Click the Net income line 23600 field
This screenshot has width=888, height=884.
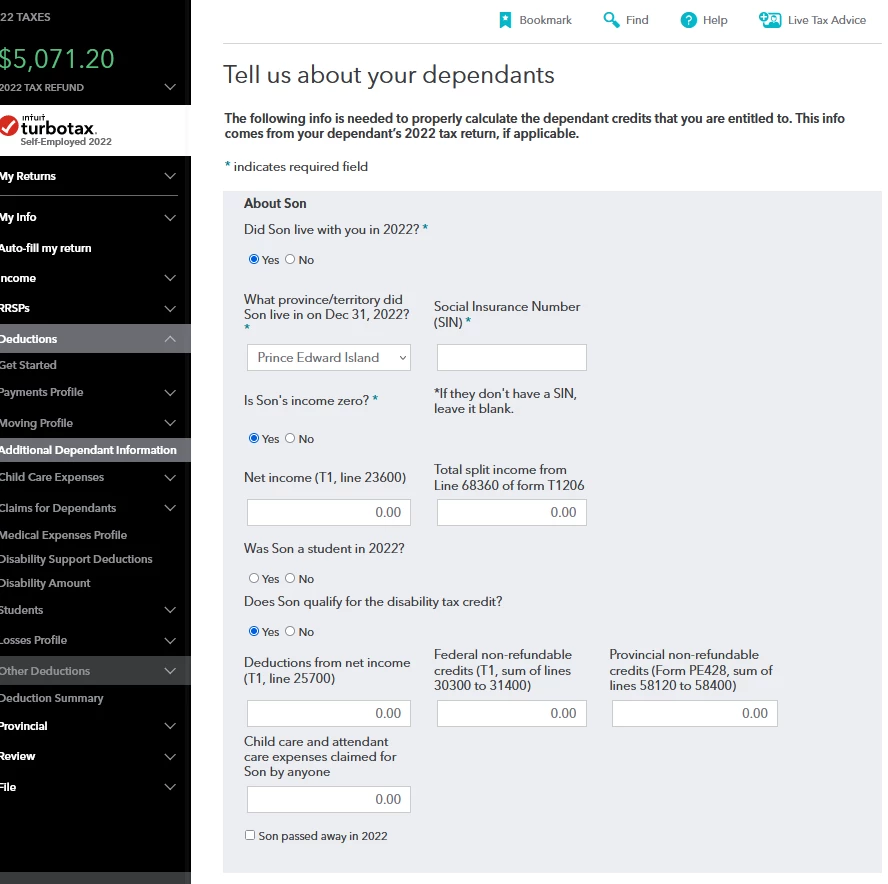[328, 513]
